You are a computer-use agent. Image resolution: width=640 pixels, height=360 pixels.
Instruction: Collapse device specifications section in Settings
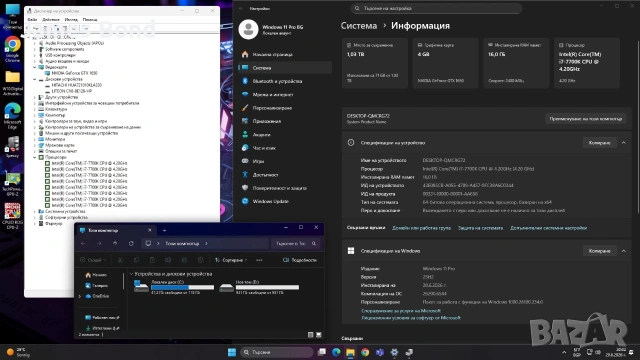coord(623,143)
